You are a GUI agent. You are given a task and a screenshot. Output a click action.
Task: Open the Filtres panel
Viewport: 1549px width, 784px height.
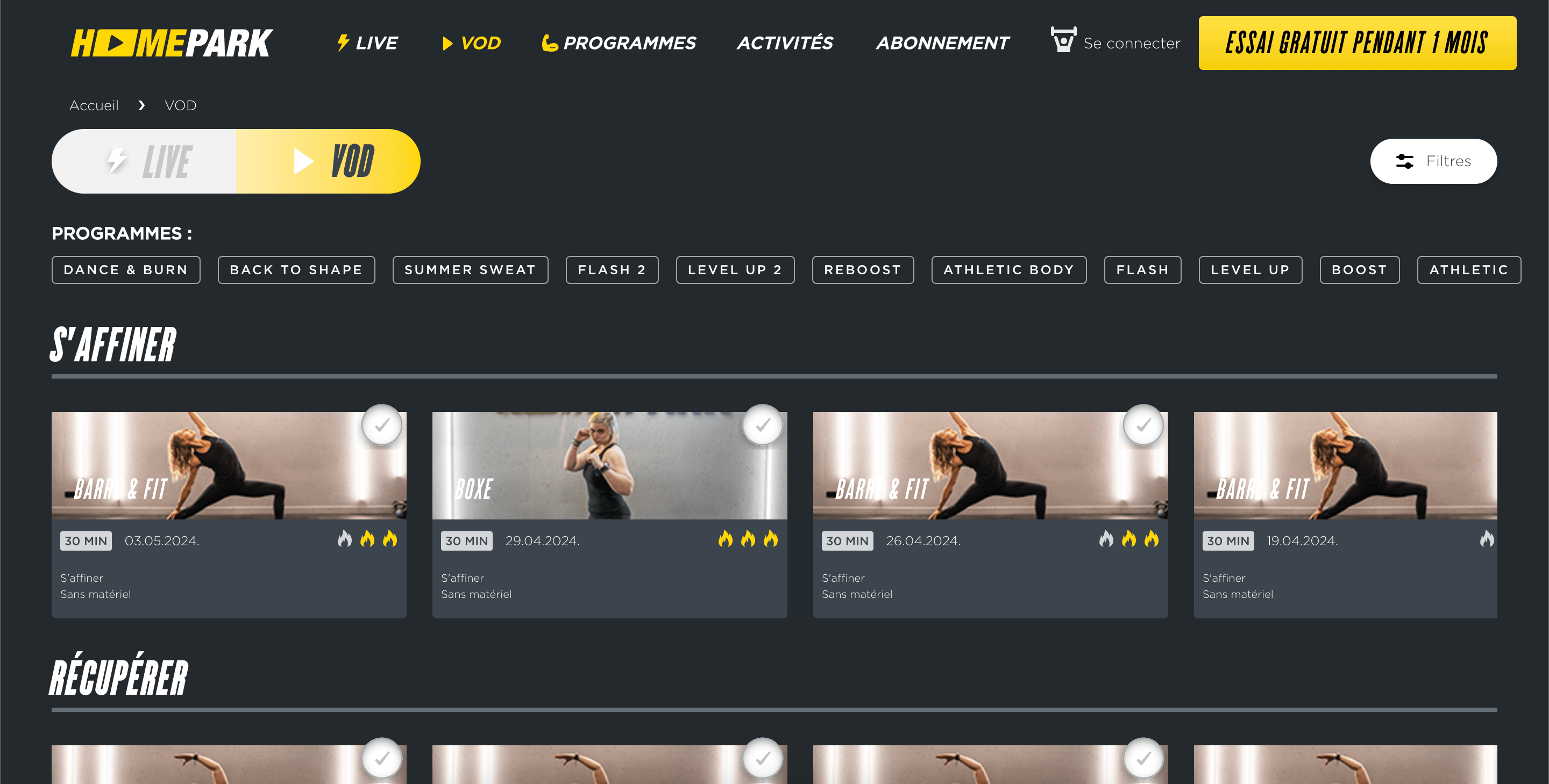pyautogui.click(x=1433, y=161)
